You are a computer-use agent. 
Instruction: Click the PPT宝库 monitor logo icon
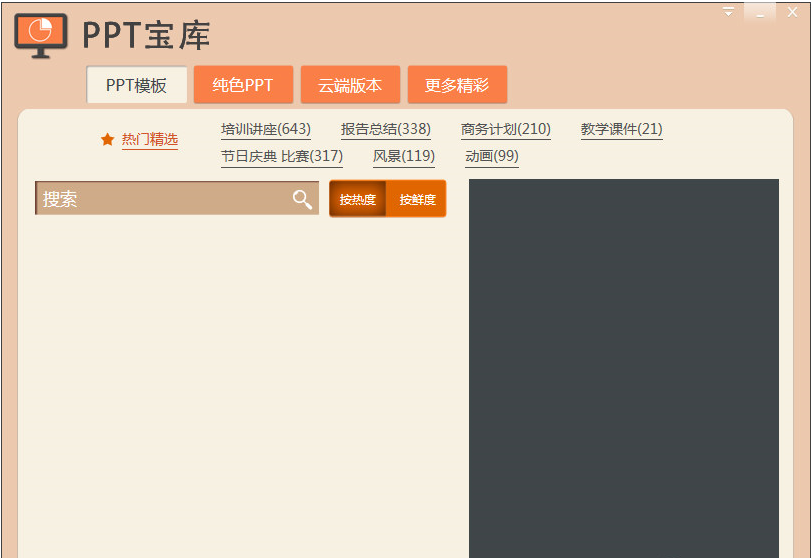[41, 35]
